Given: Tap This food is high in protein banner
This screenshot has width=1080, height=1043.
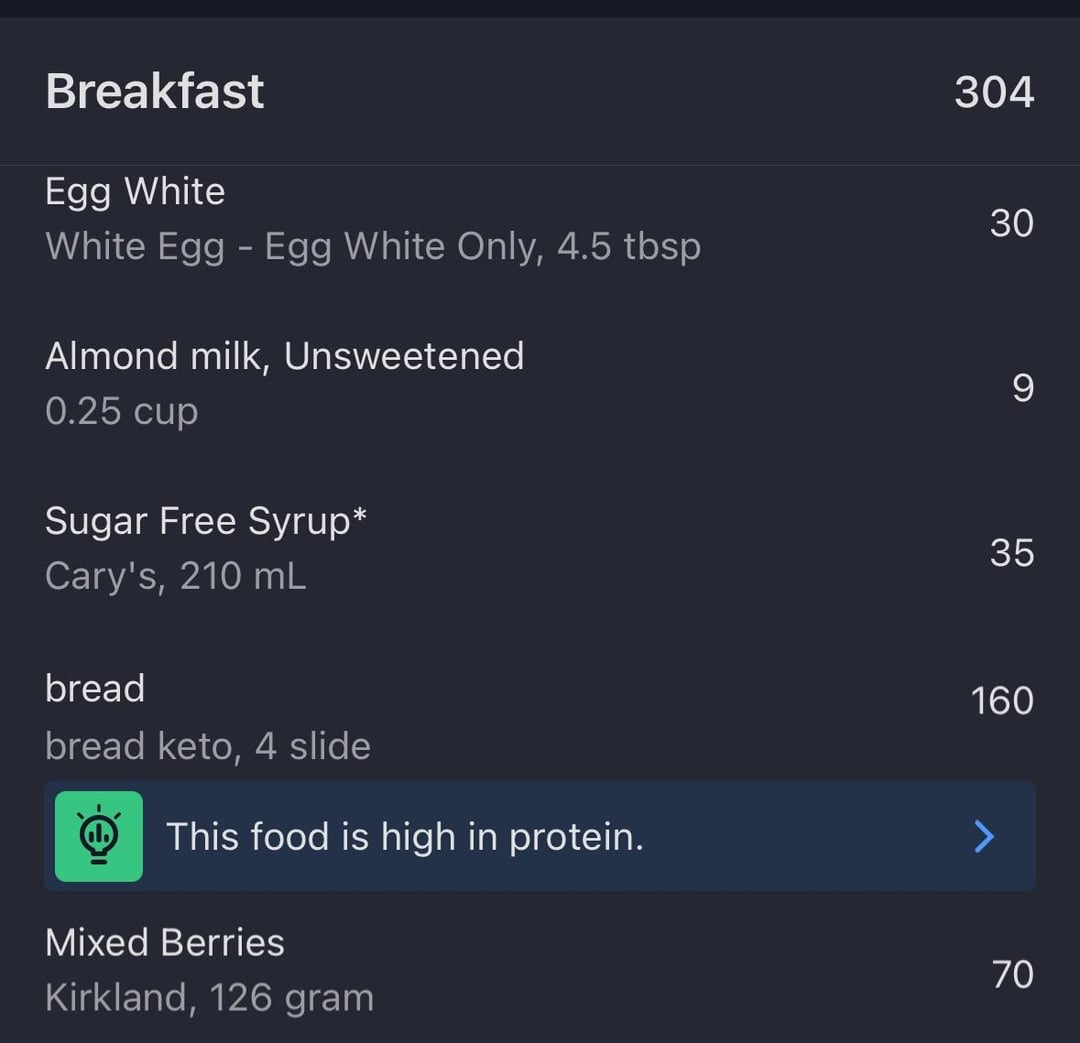Looking at the screenshot, I should [x=540, y=836].
